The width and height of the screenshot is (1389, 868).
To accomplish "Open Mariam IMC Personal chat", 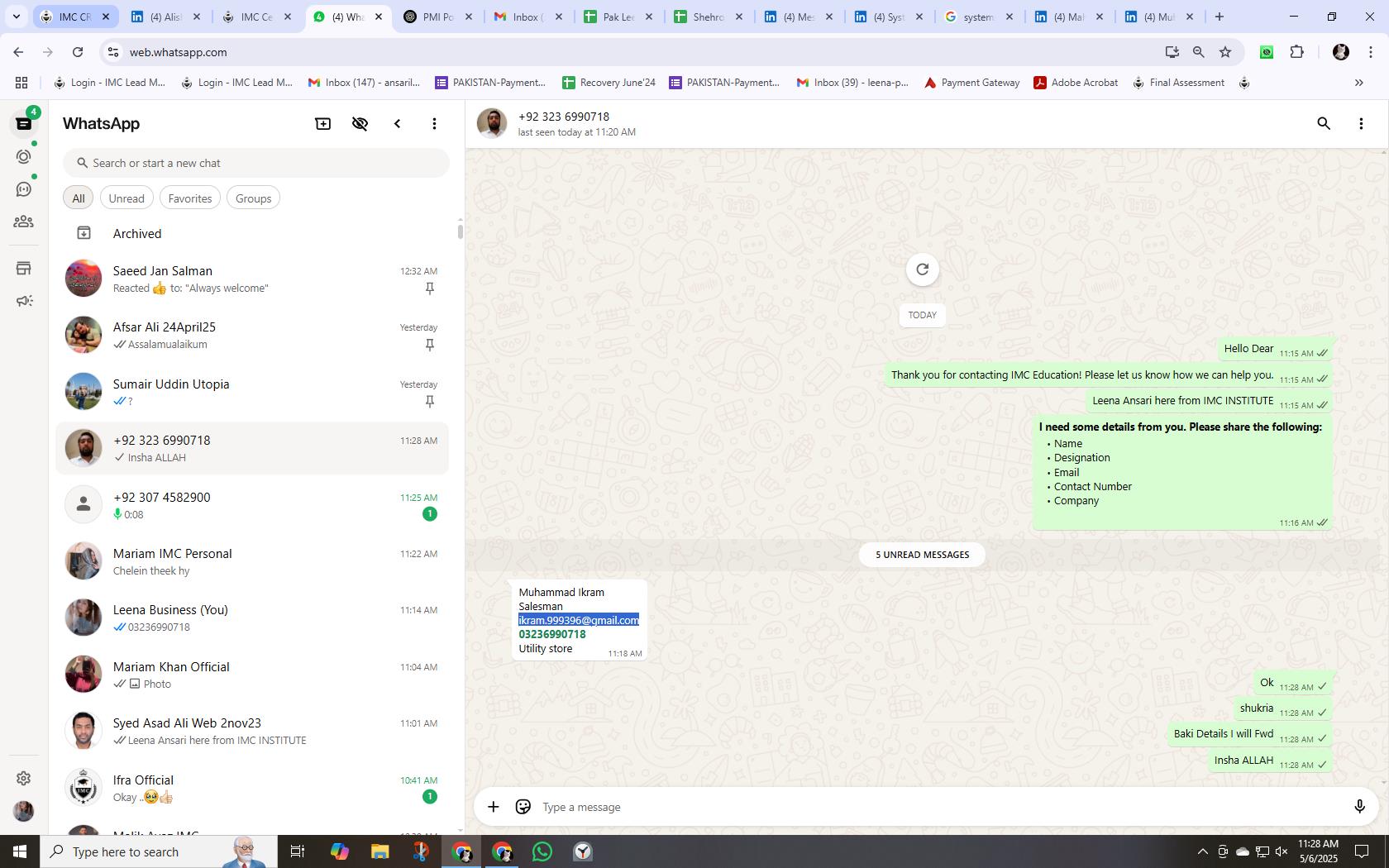I will click(252, 561).
